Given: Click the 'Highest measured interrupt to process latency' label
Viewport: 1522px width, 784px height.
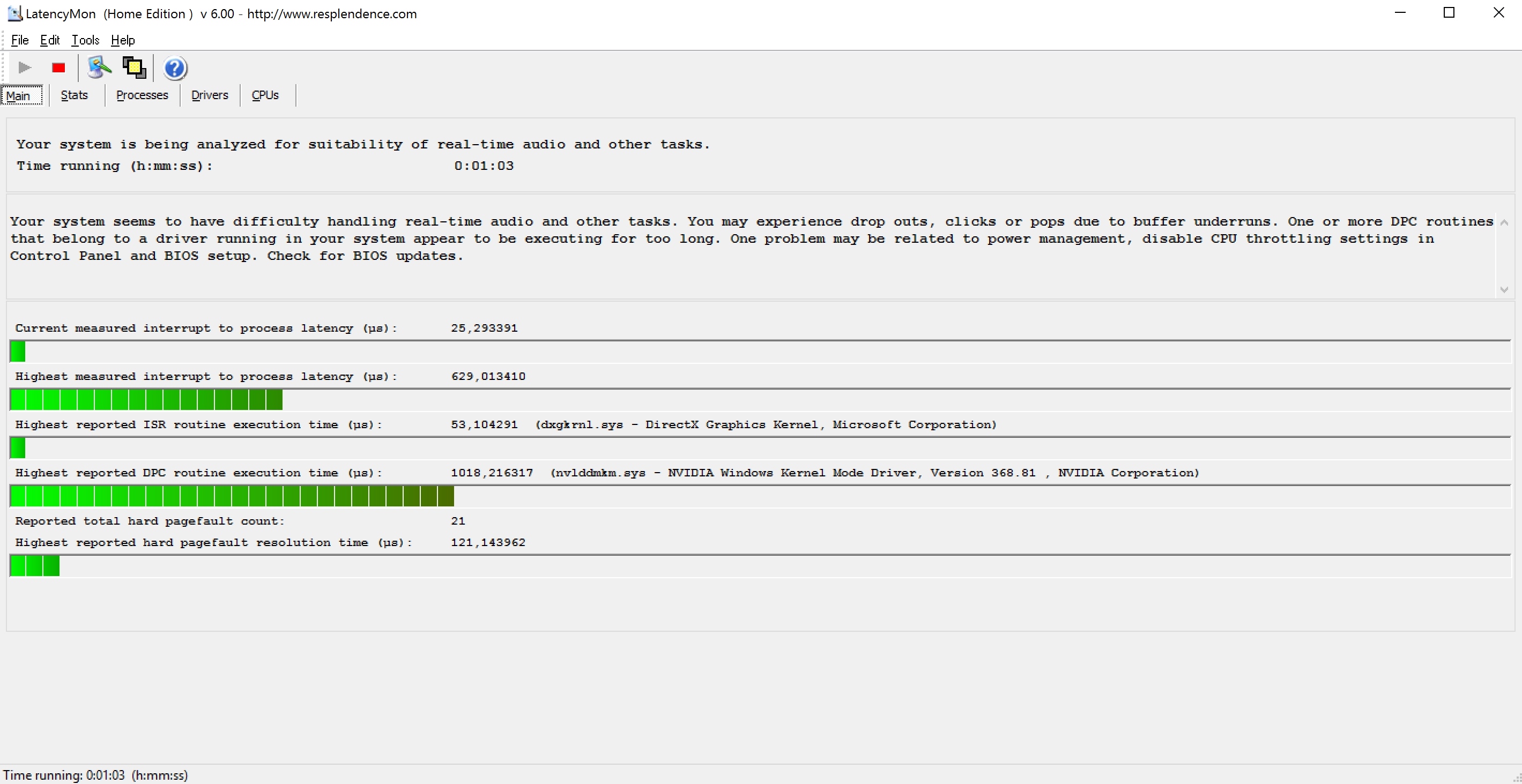Looking at the screenshot, I should pyautogui.click(x=206, y=376).
